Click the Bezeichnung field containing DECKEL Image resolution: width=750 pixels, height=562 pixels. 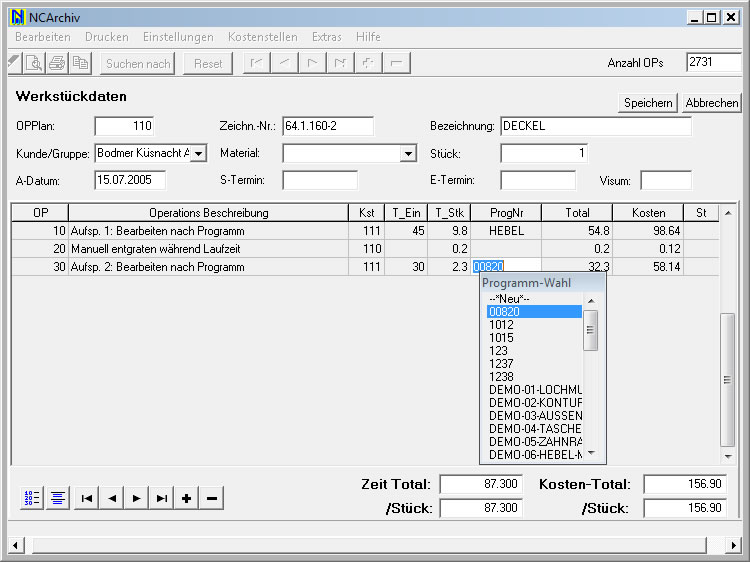tap(596, 126)
